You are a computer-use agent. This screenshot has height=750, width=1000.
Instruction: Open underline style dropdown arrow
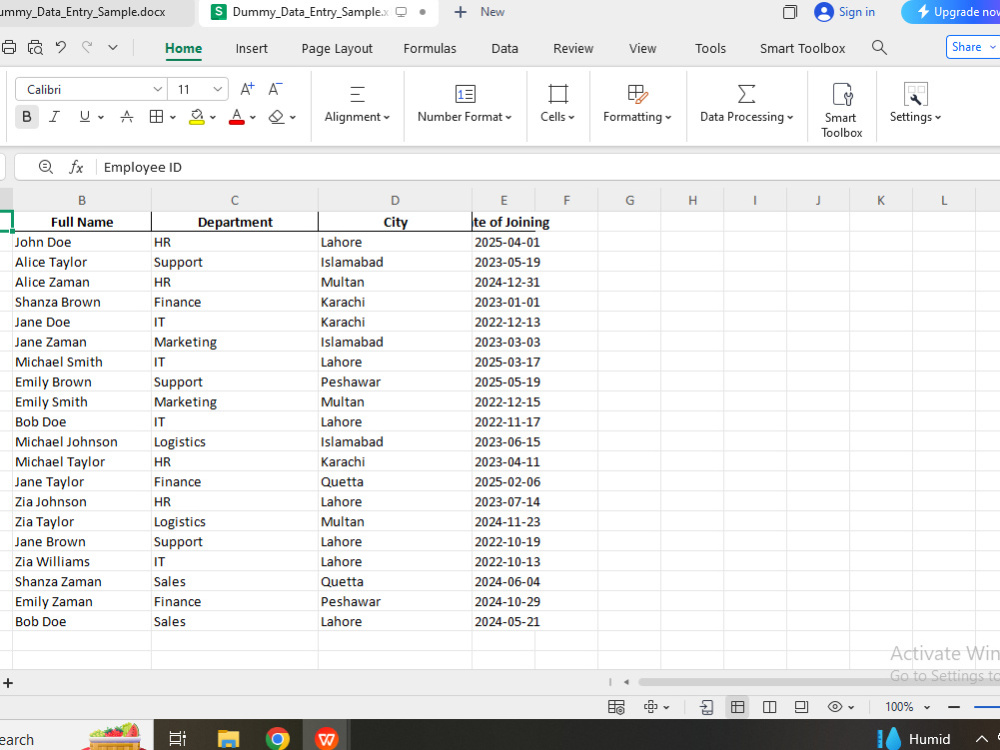click(101, 117)
